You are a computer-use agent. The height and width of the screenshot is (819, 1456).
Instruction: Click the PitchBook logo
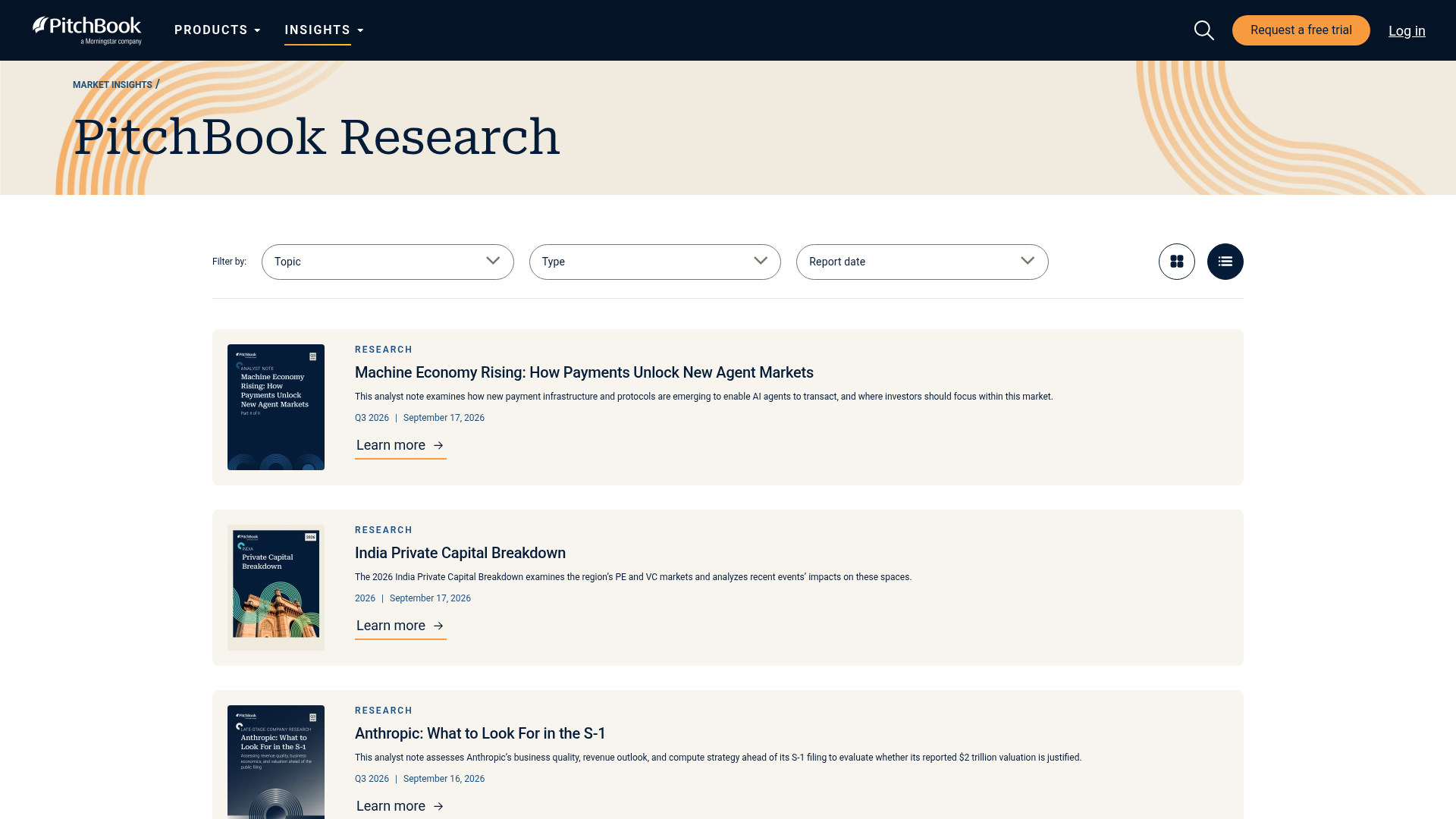click(87, 30)
